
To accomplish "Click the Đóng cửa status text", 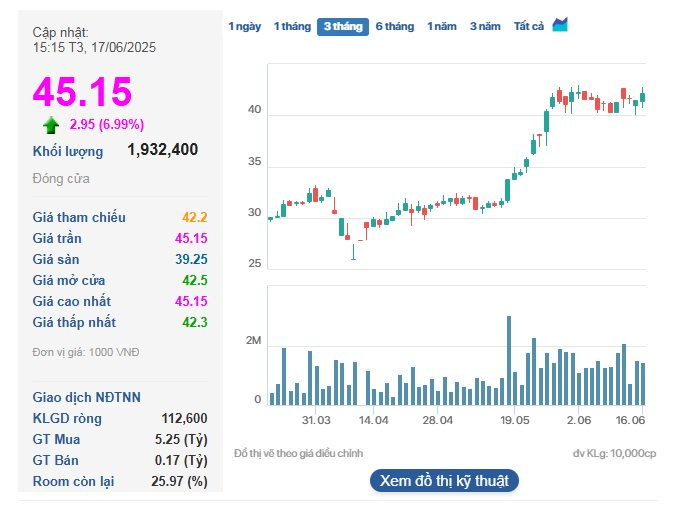I will tap(61, 179).
